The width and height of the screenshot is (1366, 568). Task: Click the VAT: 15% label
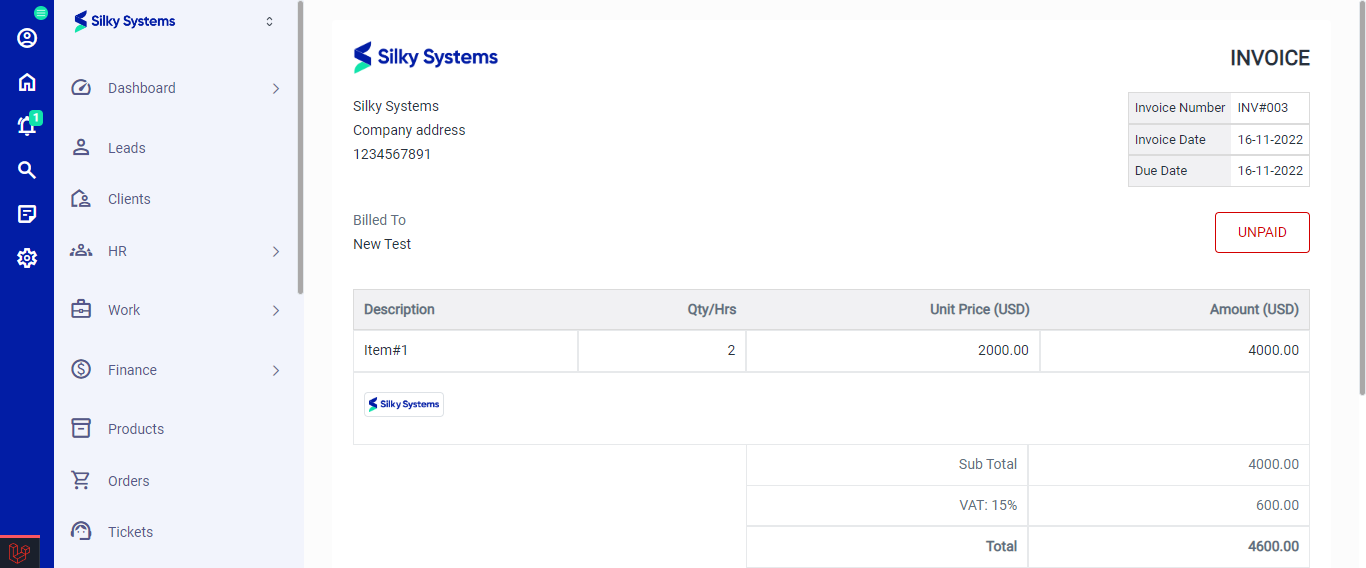[x=988, y=506]
